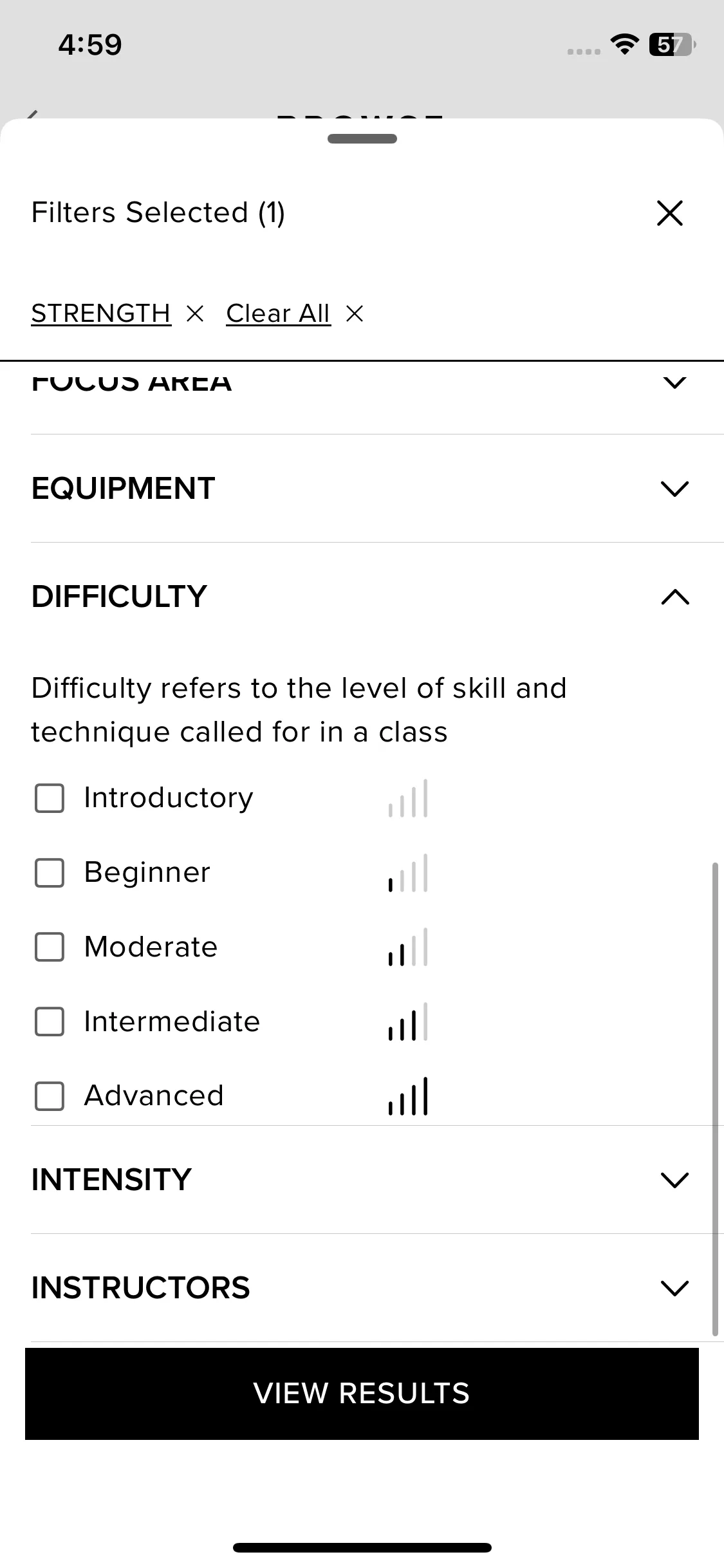Click the Advanced difficulty bars icon

408,1096
